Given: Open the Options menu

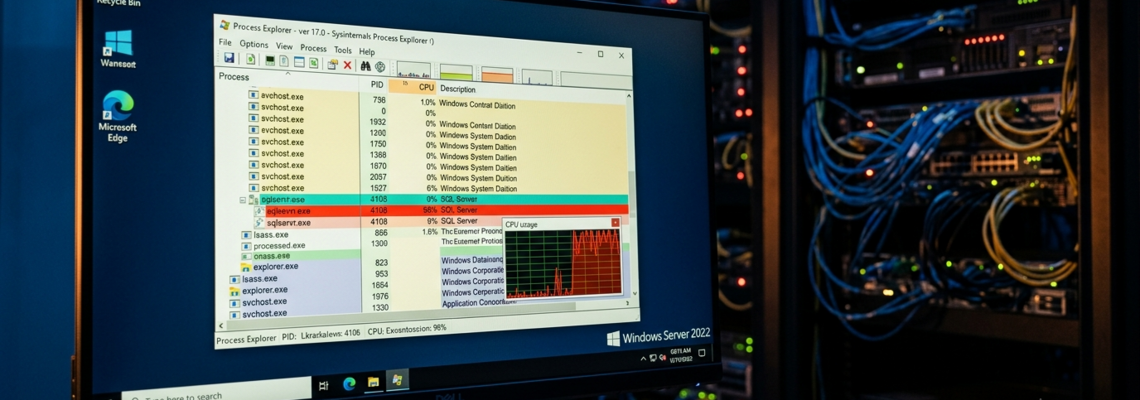Looking at the screenshot, I should pyautogui.click(x=254, y=44).
